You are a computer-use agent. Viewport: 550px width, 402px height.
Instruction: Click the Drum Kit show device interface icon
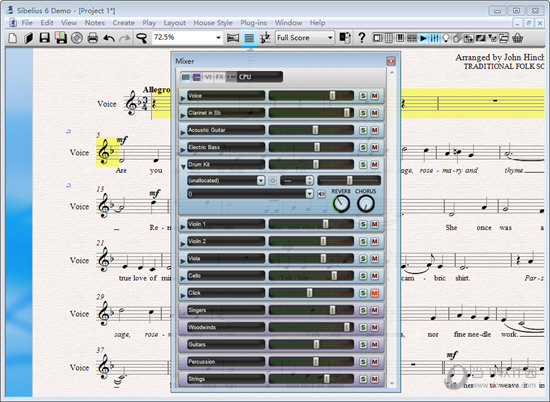(272, 181)
